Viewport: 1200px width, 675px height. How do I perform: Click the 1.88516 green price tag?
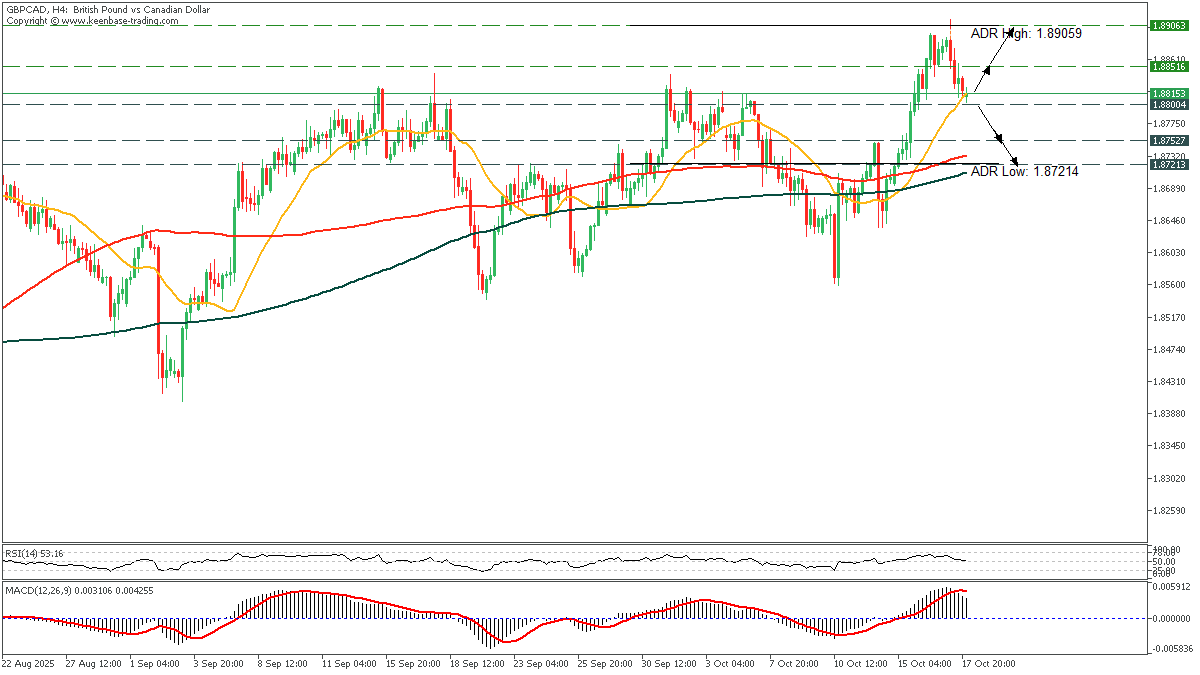point(1168,67)
